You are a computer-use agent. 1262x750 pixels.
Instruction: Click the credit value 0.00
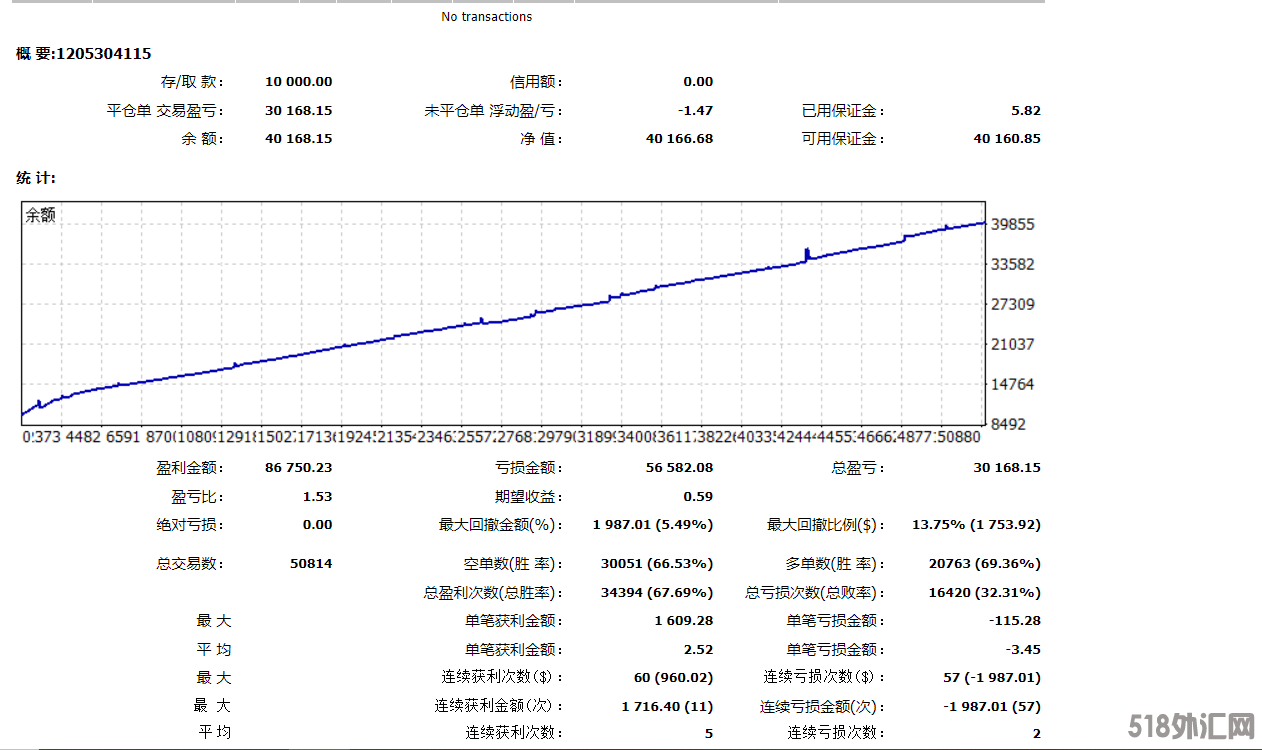pos(698,82)
